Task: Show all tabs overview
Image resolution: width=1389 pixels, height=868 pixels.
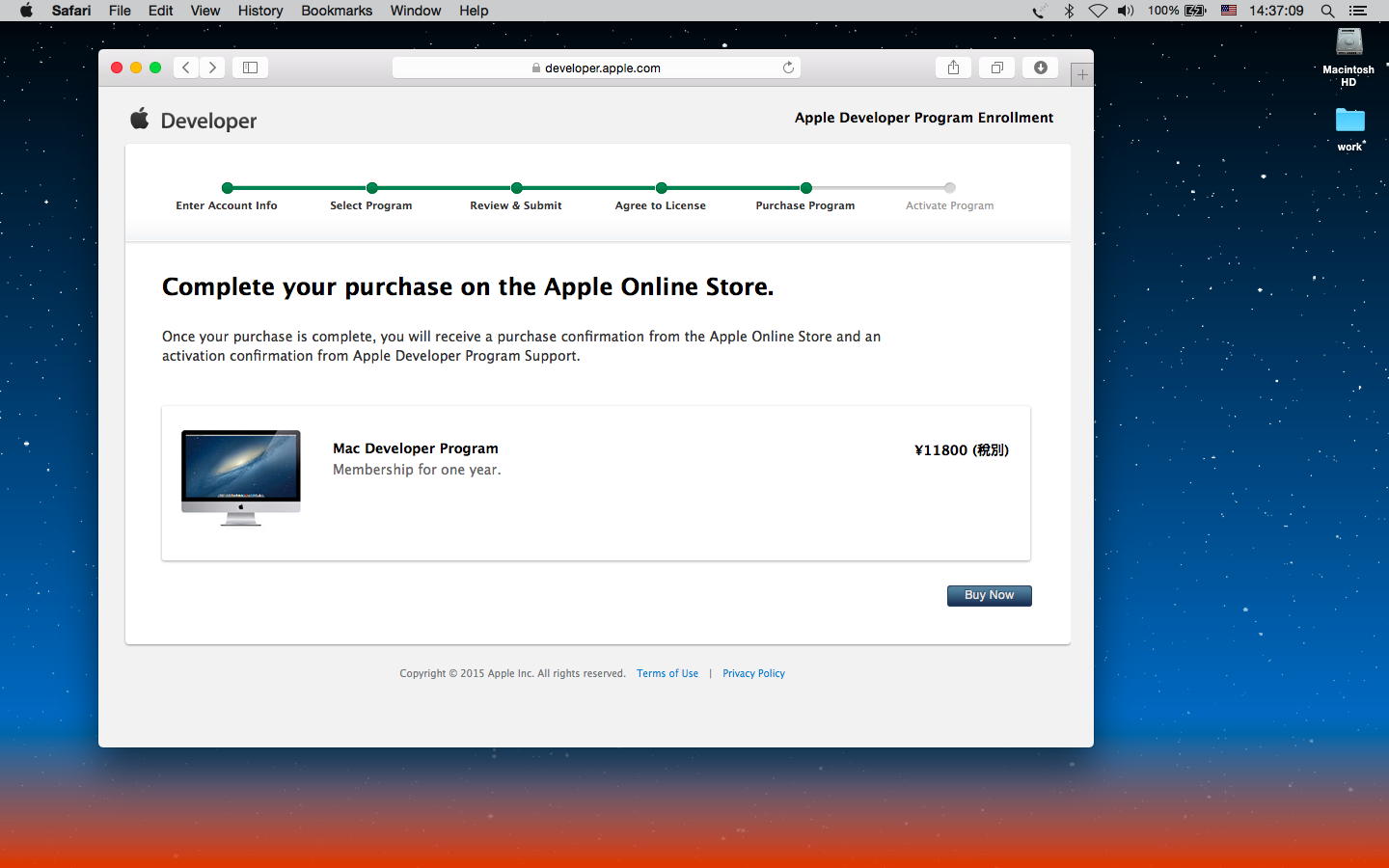Action: pyautogui.click(x=996, y=68)
